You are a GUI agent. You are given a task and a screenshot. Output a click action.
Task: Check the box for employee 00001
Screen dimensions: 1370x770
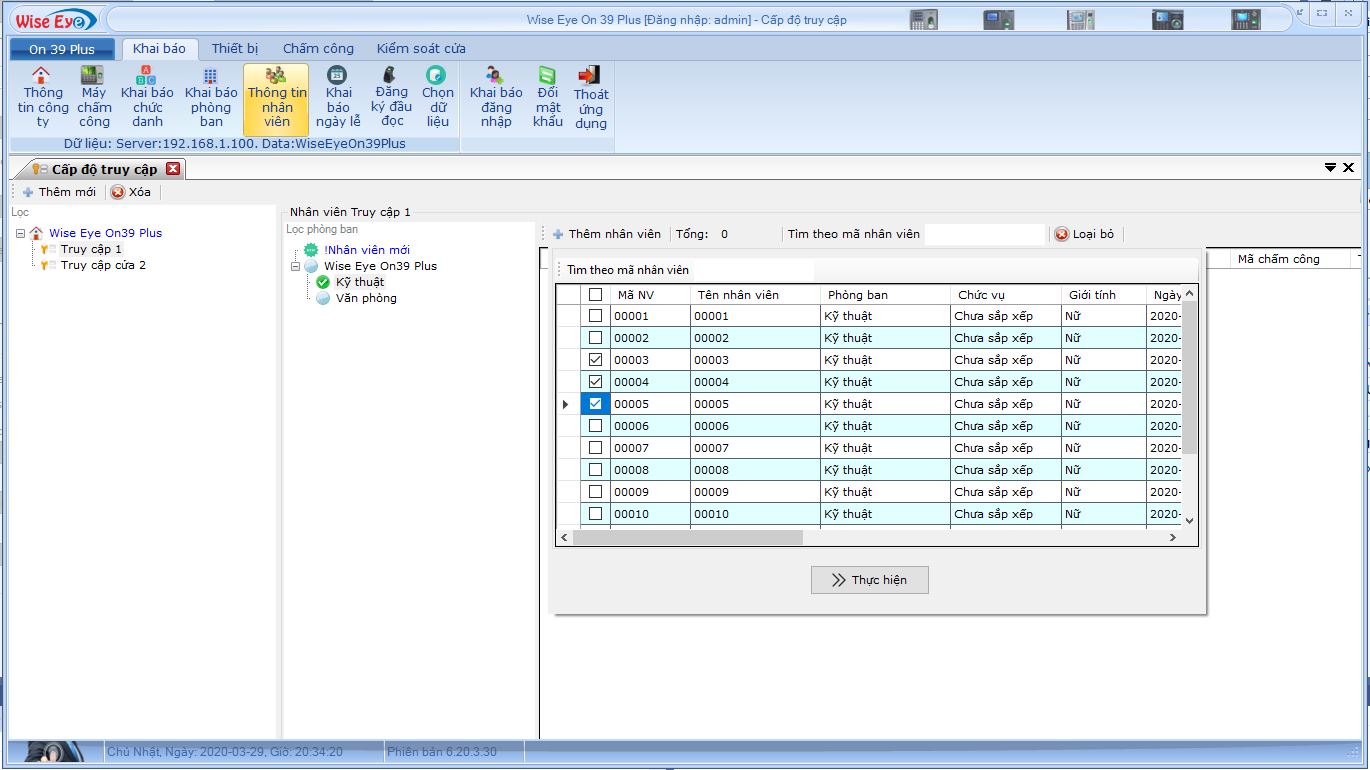[x=595, y=316]
